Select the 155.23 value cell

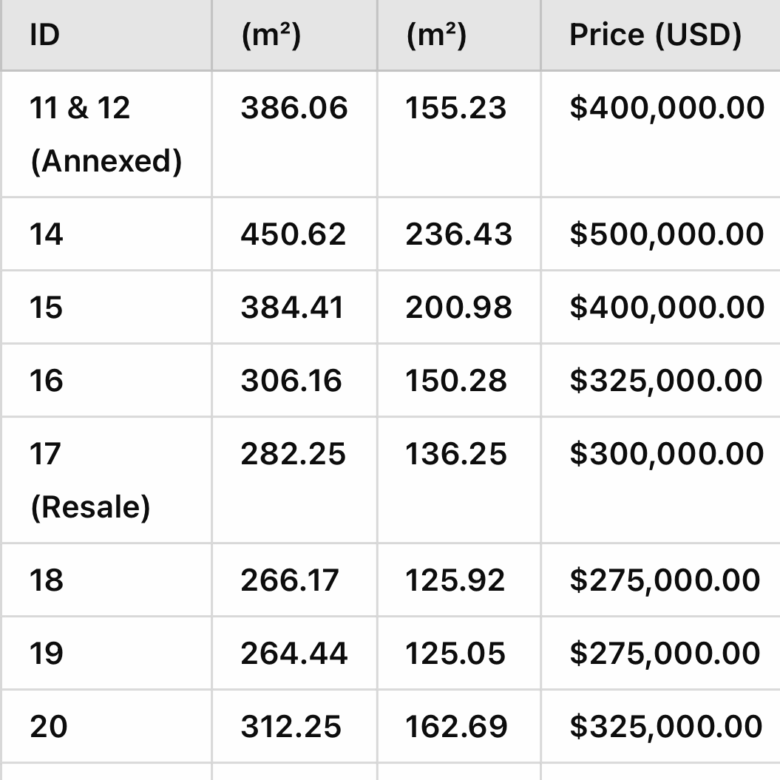[456, 108]
